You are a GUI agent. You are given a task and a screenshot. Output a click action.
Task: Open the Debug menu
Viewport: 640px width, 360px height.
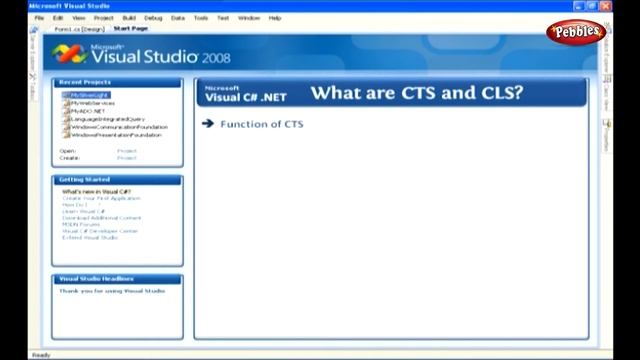(x=153, y=18)
